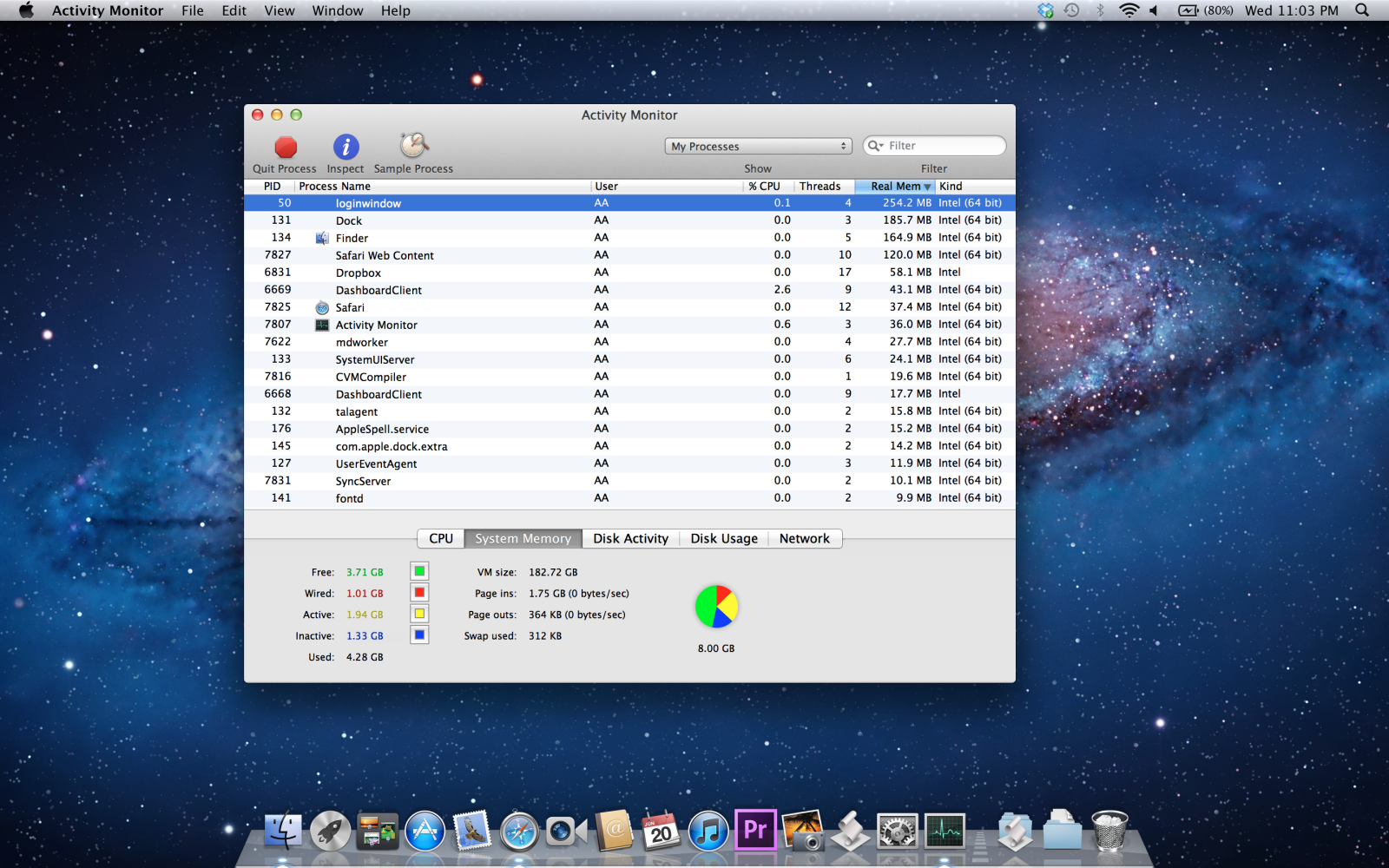Sort processes by the % CPU column header
The height and width of the screenshot is (868, 1389).
click(x=765, y=187)
